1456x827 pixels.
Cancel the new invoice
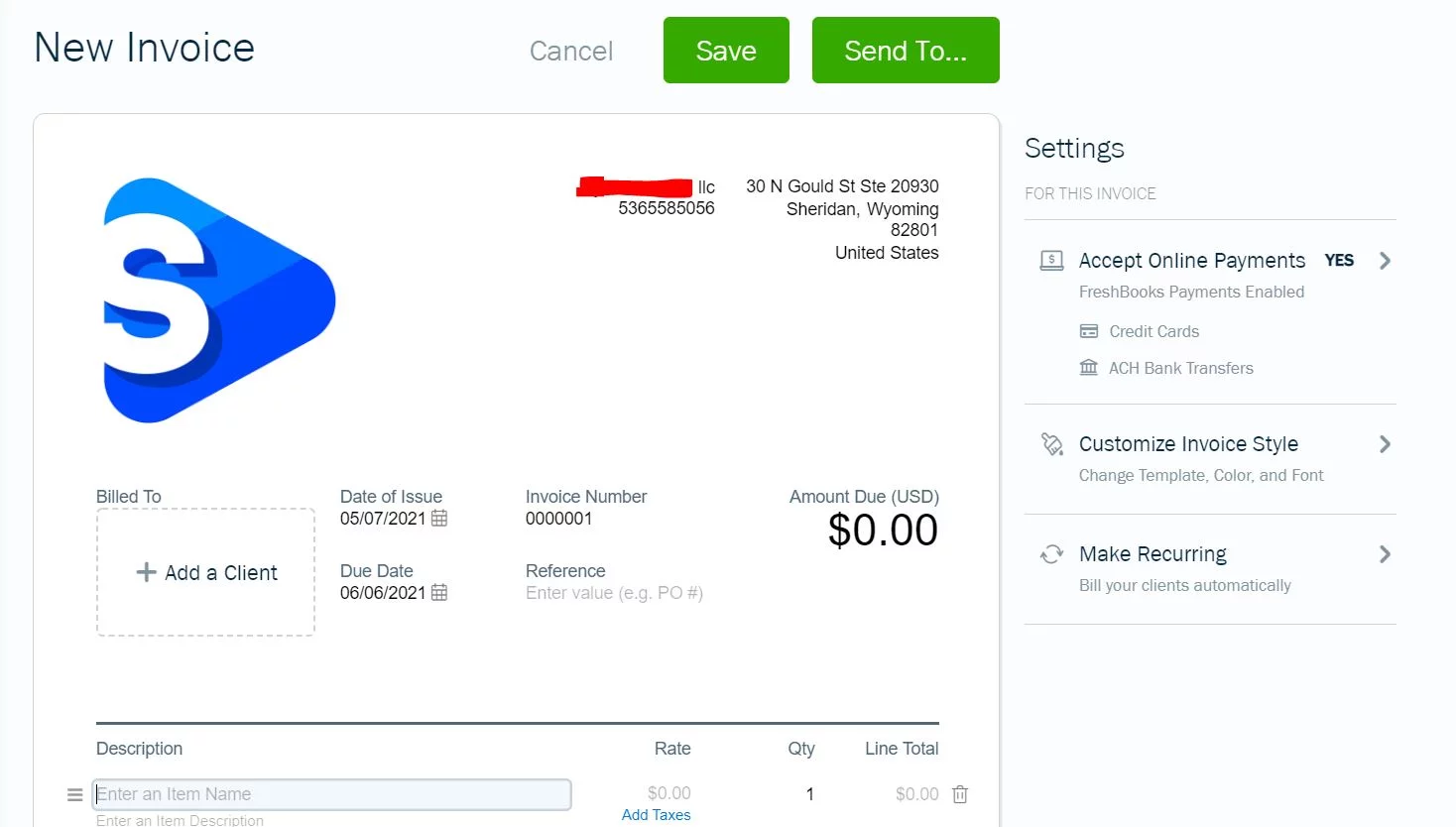click(571, 52)
